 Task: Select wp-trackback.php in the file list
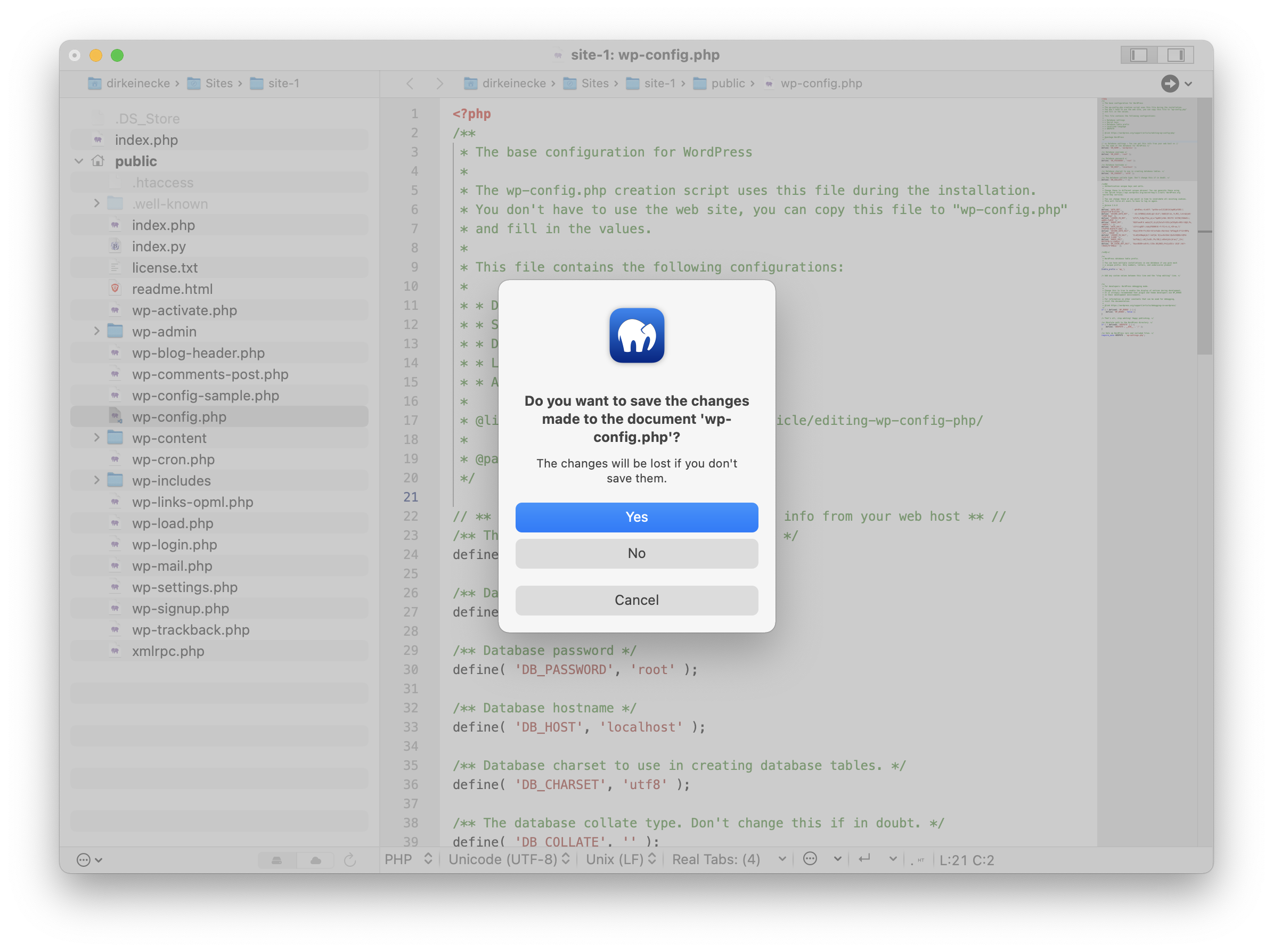[x=219, y=629]
